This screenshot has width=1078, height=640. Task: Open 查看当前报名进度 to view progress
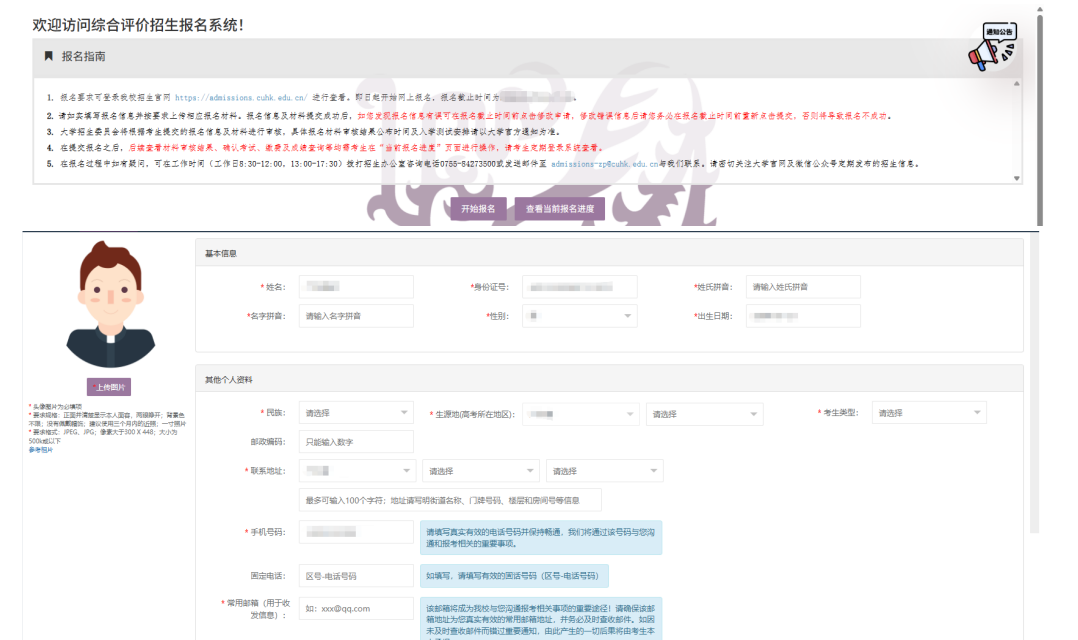pyautogui.click(x=560, y=209)
